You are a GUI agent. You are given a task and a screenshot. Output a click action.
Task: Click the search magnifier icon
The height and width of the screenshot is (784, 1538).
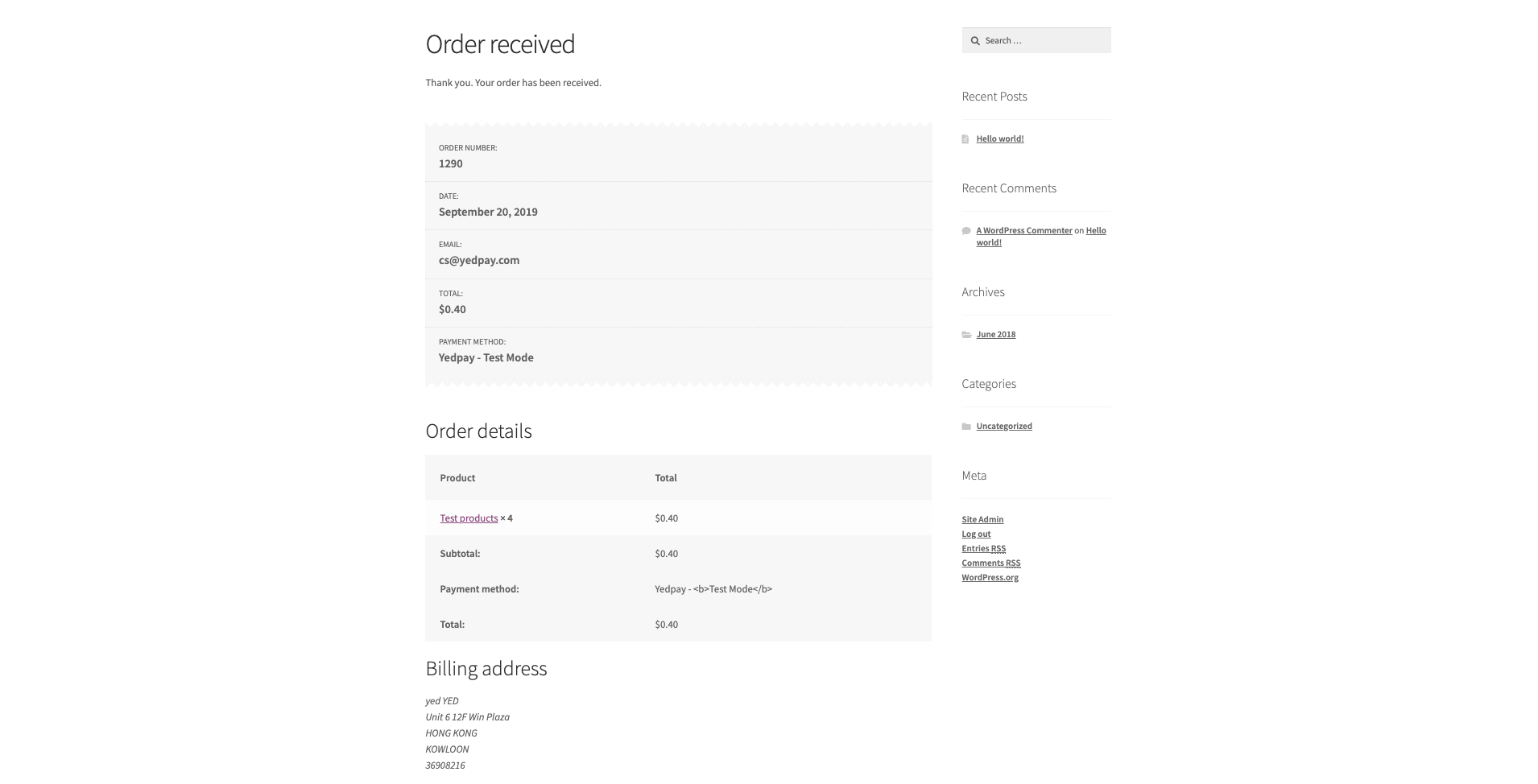point(974,41)
